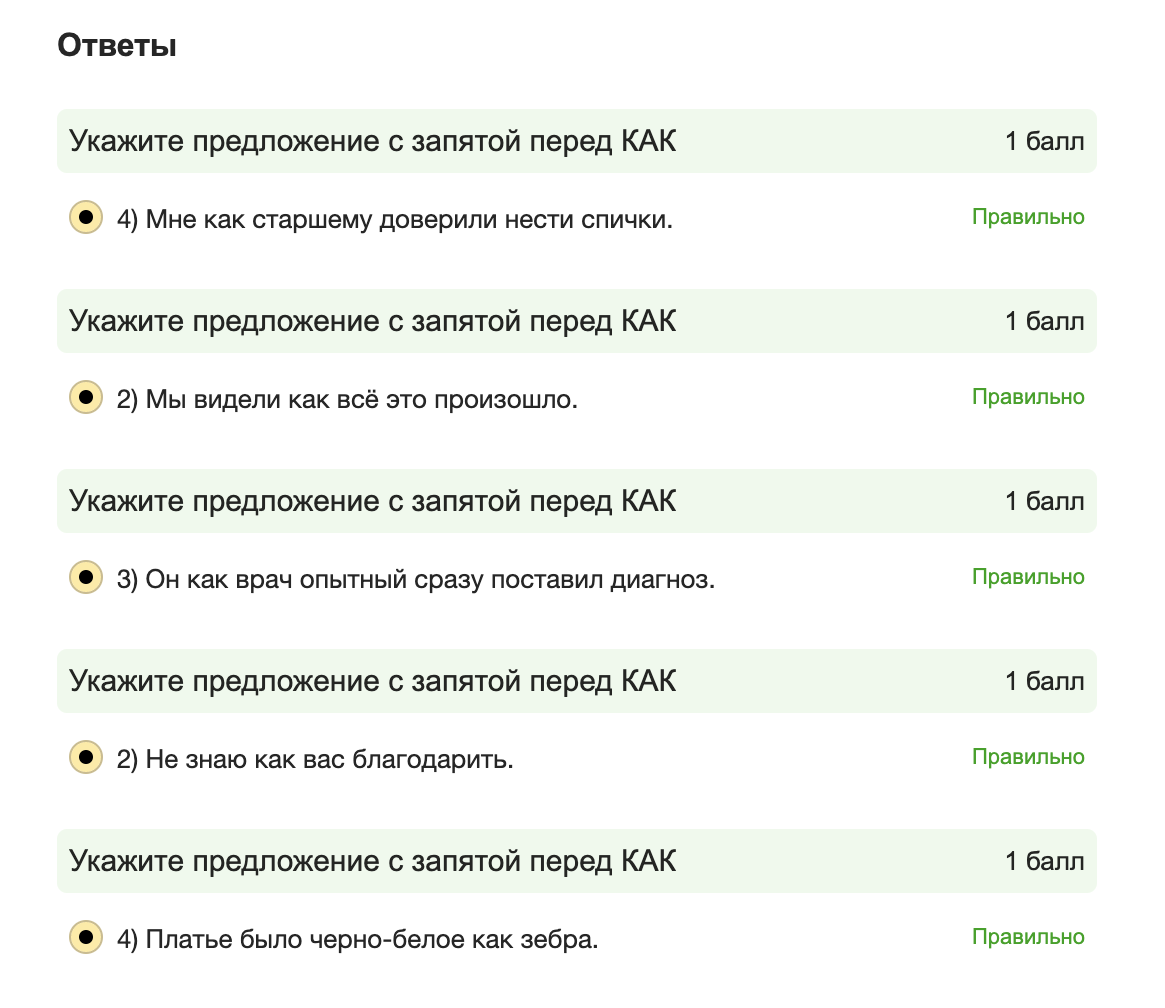Click 'Правильно' for the second question
The image size is (1165, 1008).
1026,396
